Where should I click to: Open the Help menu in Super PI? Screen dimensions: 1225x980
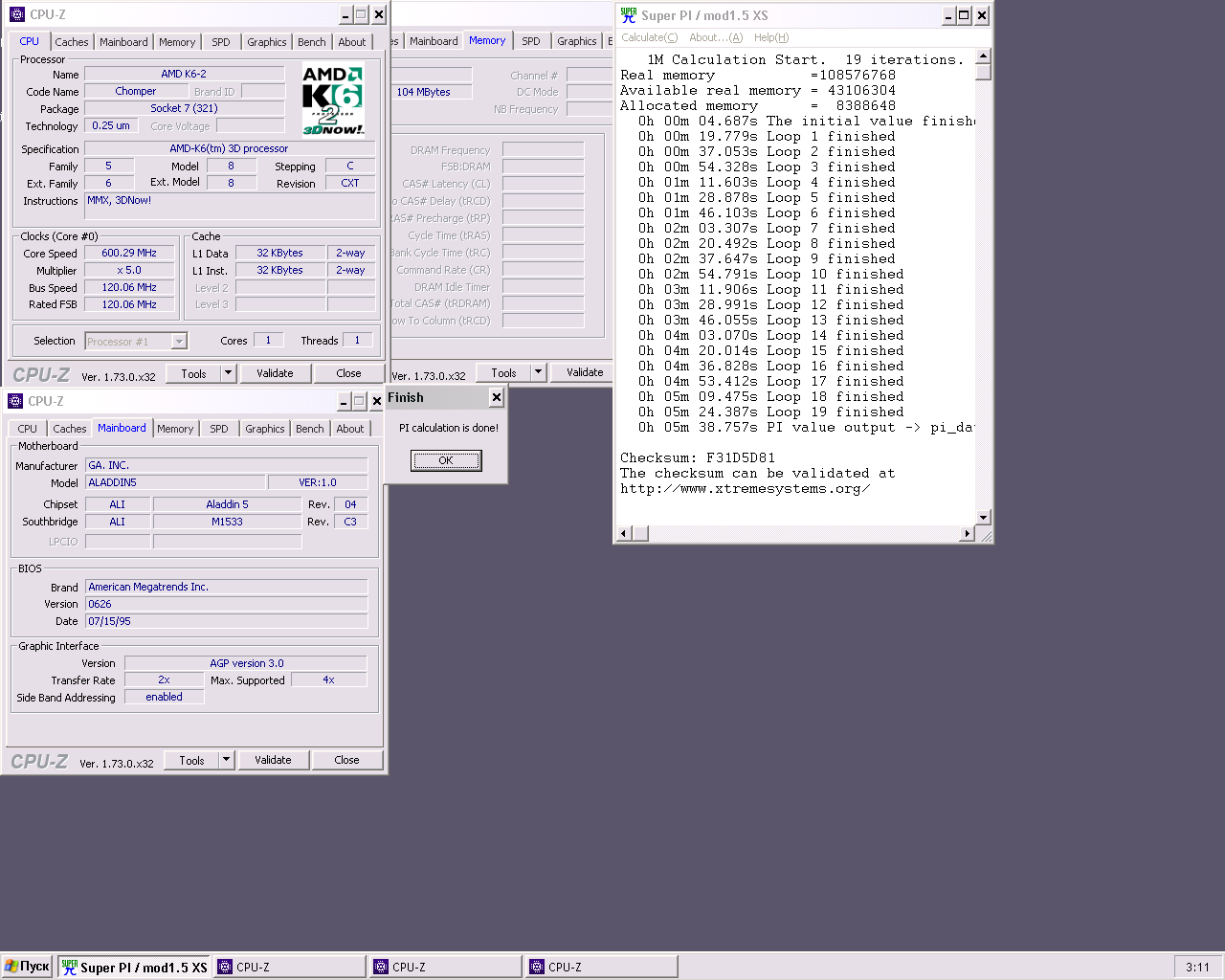click(771, 37)
